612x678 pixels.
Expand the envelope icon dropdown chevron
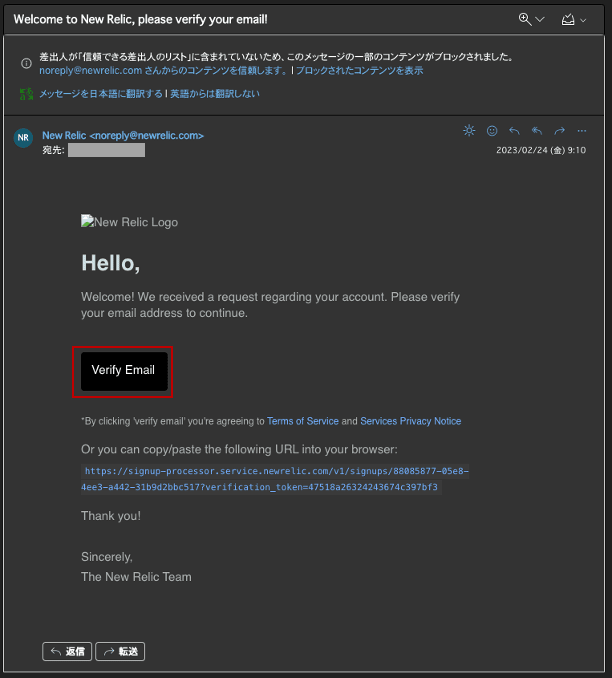(583, 20)
